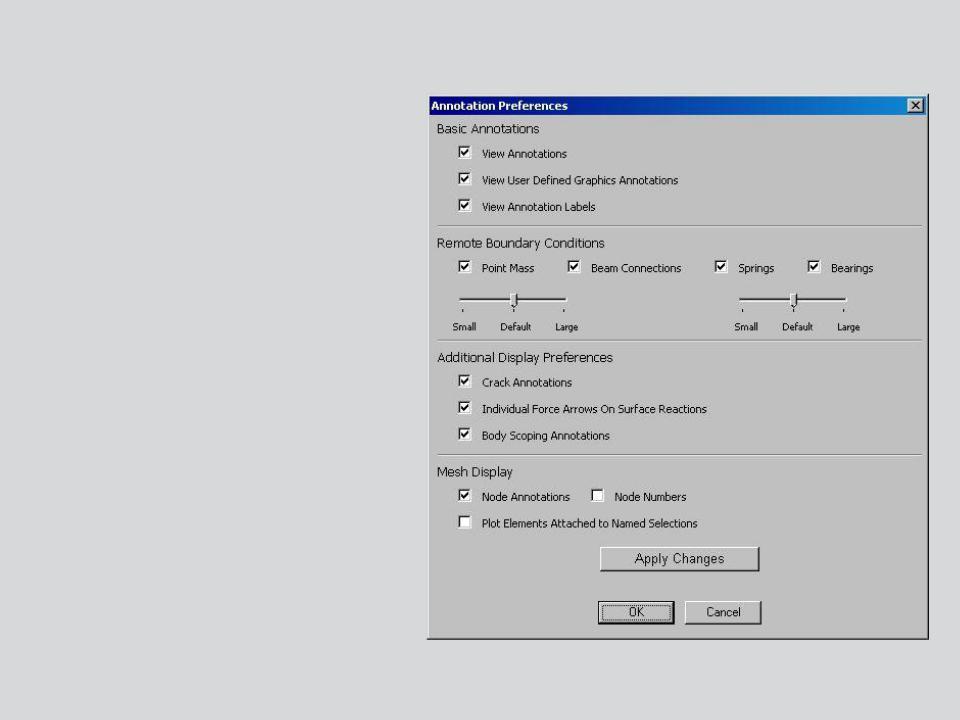
Task: Disable the Bearings checkbox
Action: [814, 267]
